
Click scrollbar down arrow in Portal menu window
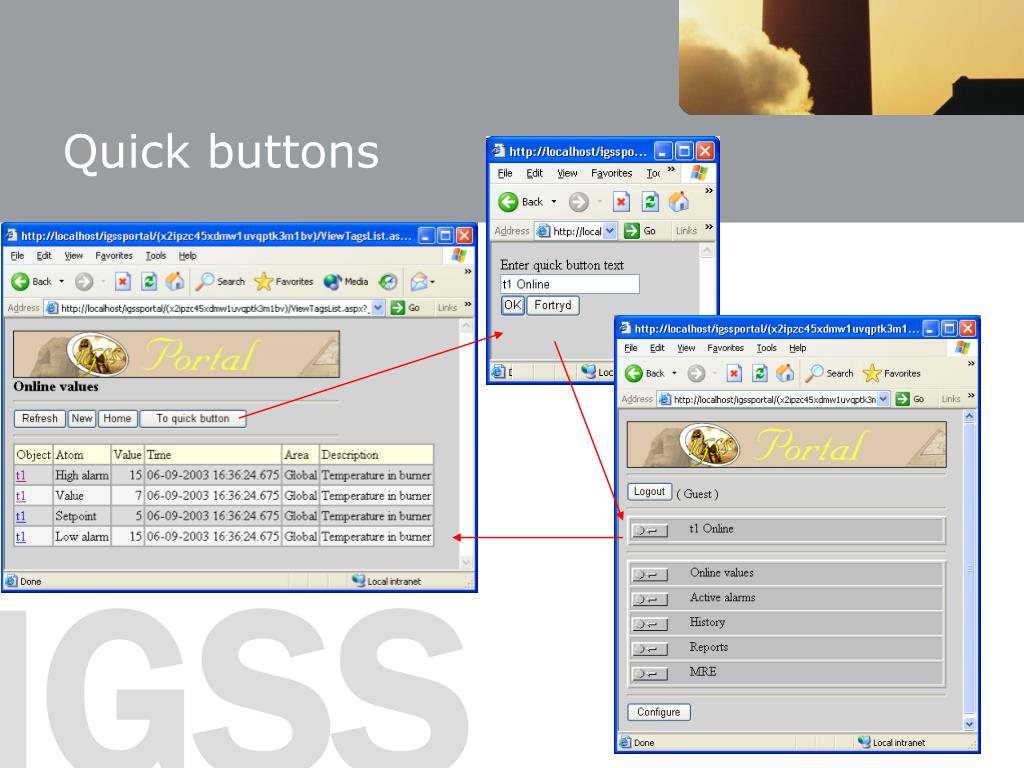pos(969,724)
